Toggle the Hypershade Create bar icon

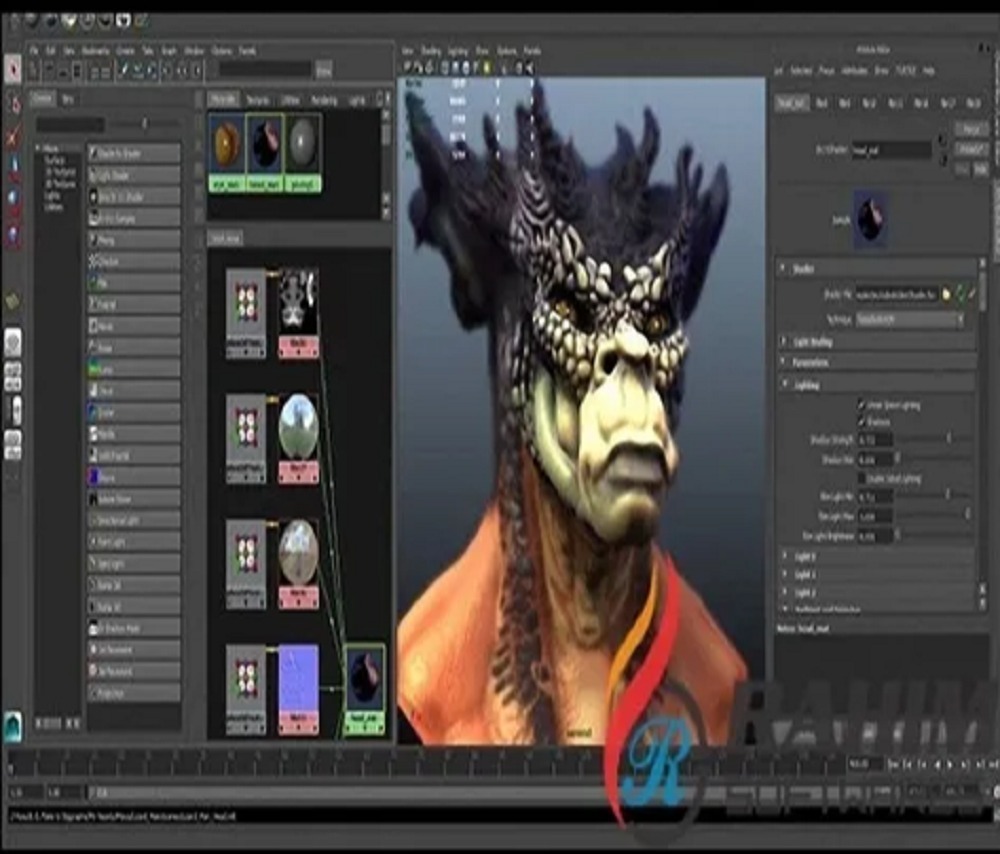[x=34, y=70]
